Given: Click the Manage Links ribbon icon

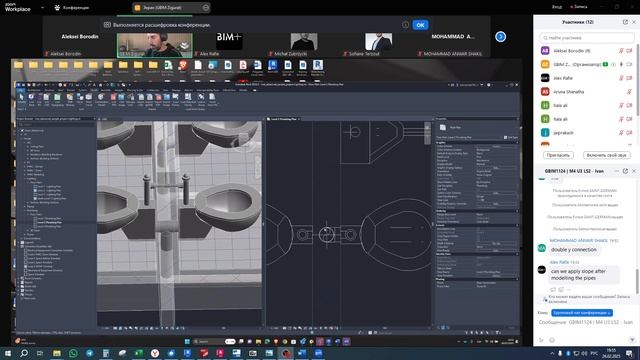Looking at the screenshot, I should click(x=131, y=99).
